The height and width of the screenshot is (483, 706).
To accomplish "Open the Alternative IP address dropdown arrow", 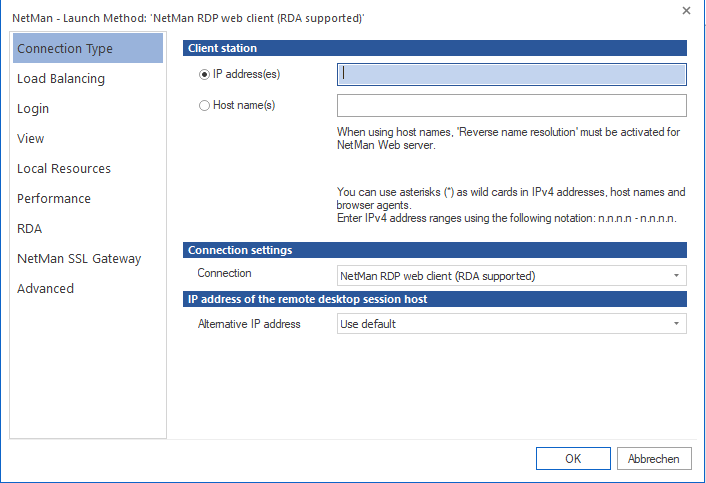I will tap(676, 324).
